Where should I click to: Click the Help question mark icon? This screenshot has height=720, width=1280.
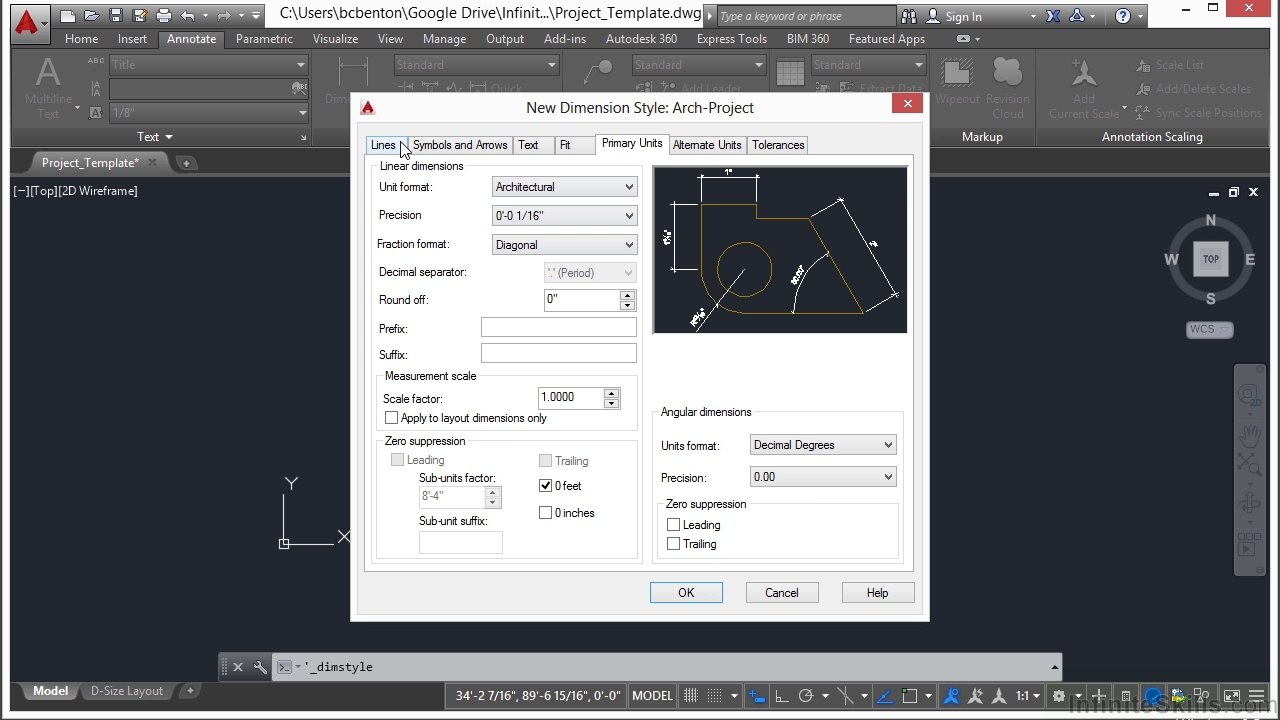[x=1123, y=16]
